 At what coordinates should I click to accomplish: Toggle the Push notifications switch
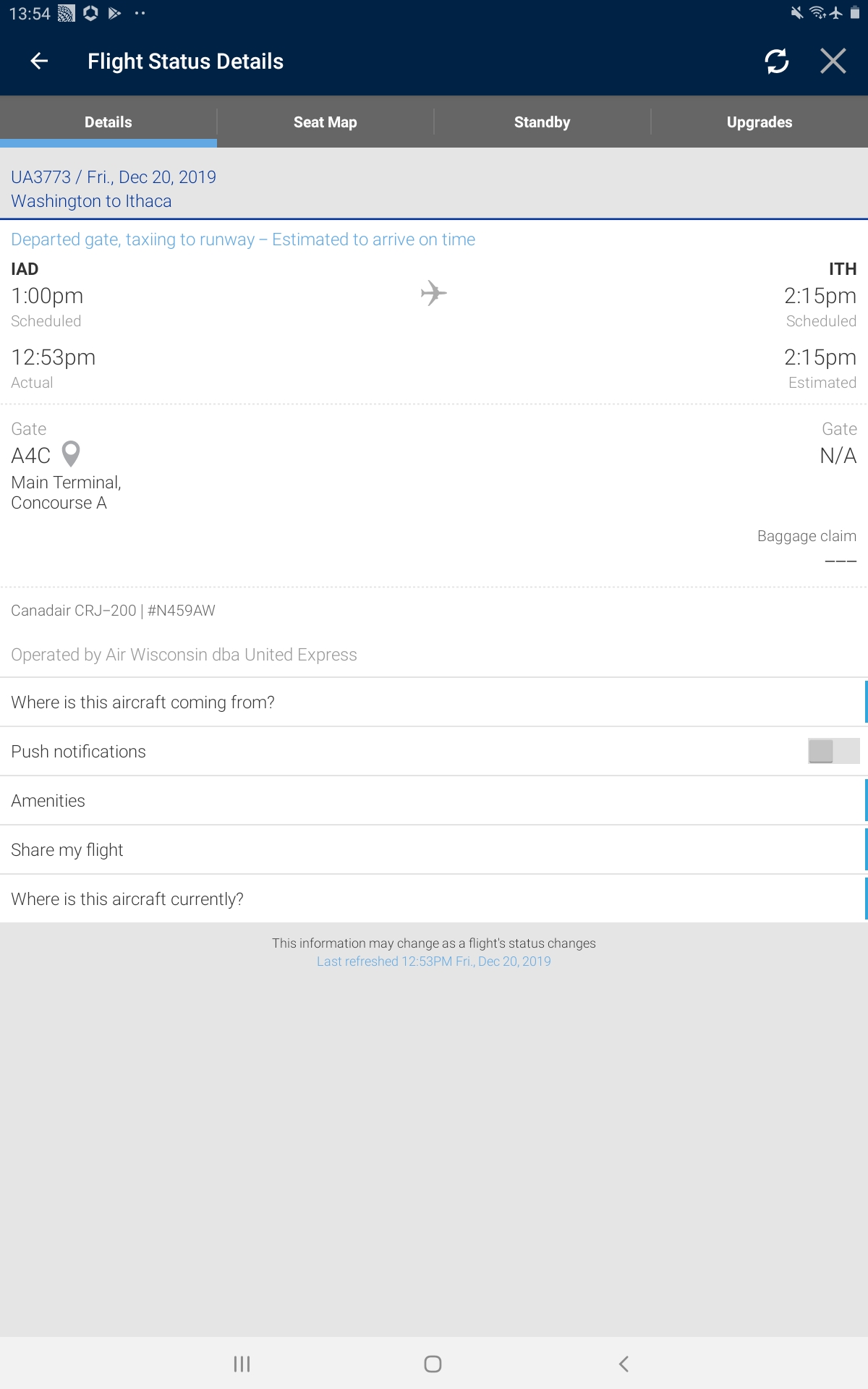pyautogui.click(x=833, y=751)
